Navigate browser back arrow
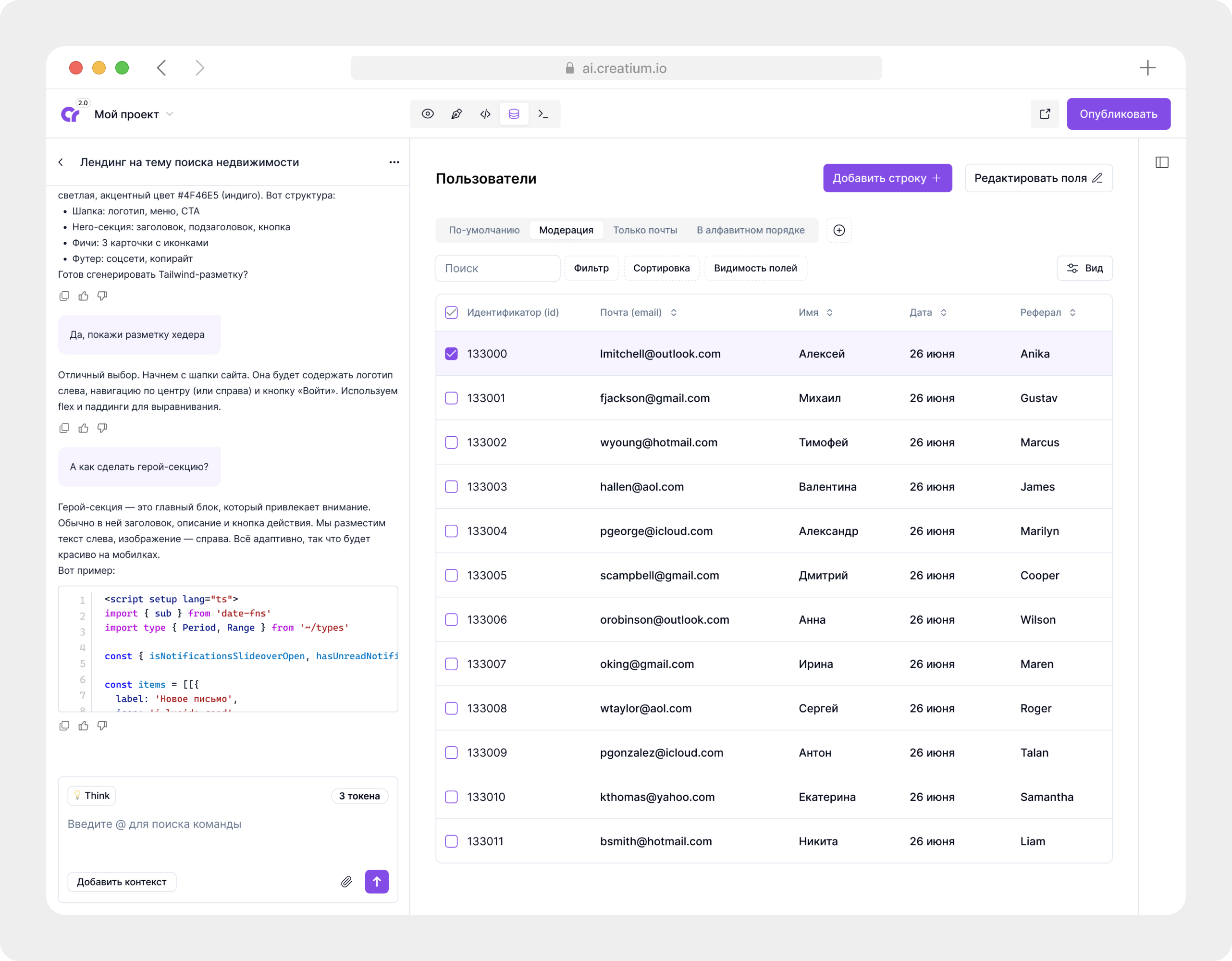Viewport: 1232px width, 961px height. click(161, 68)
